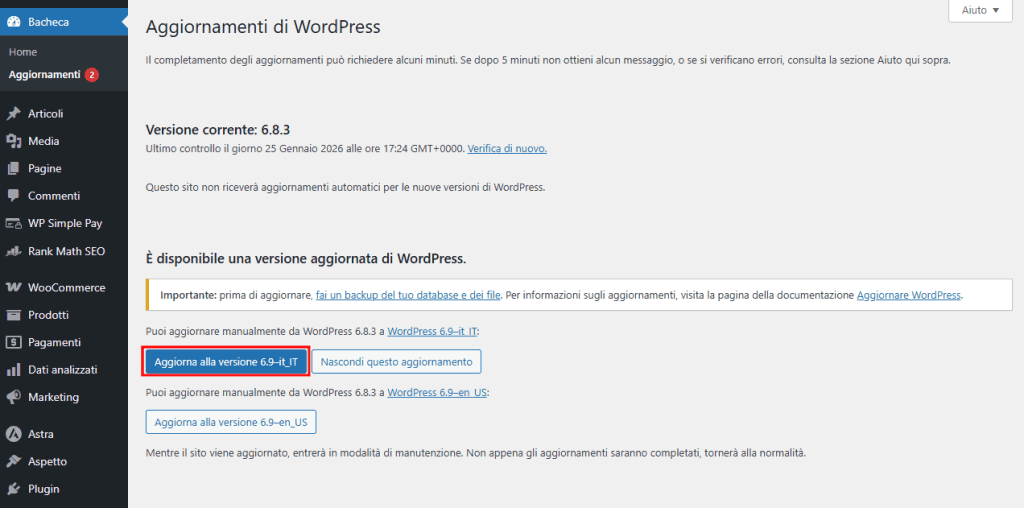Click the Articoli pushpin icon
The width and height of the screenshot is (1024, 508).
(13, 114)
